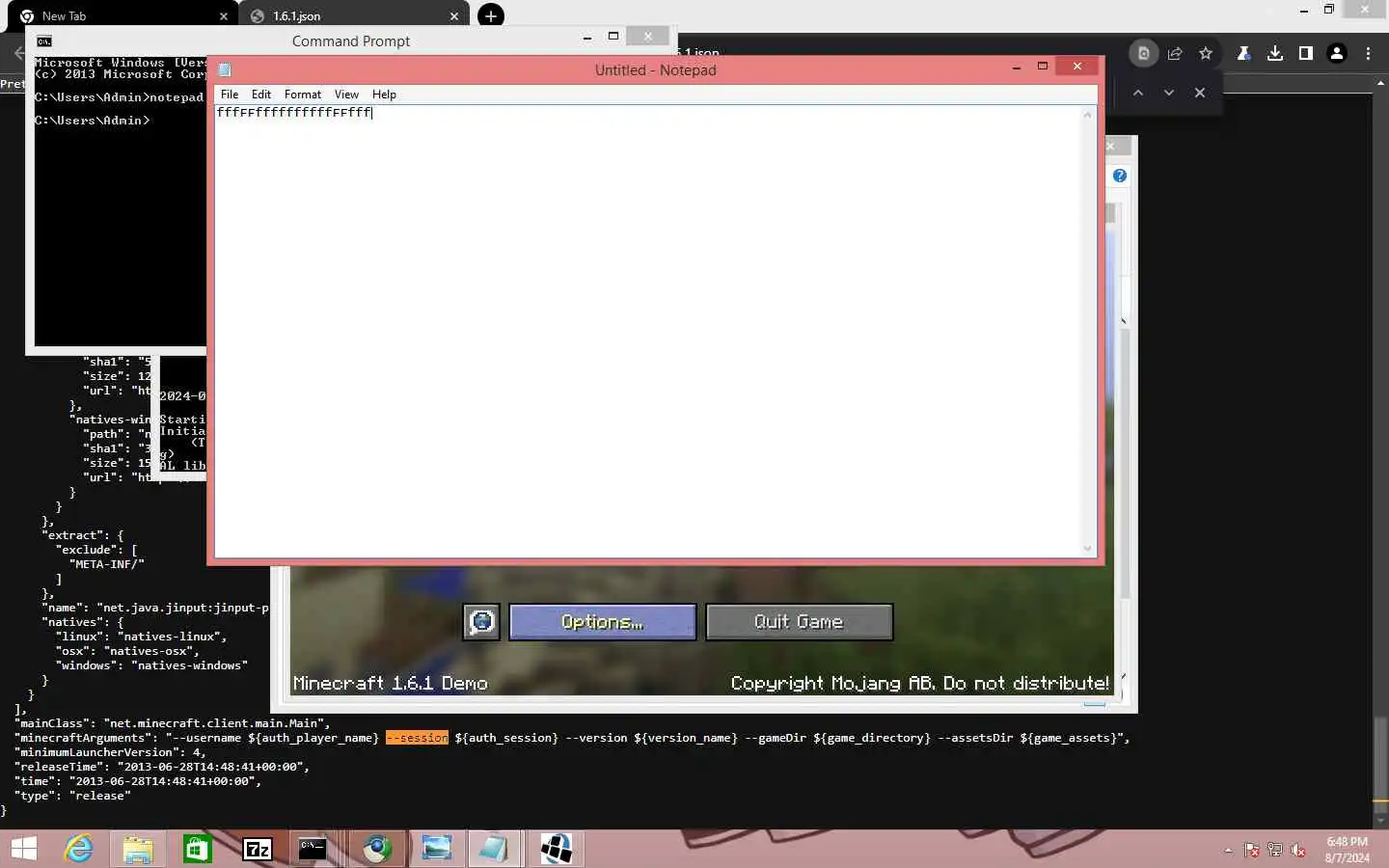This screenshot has height=868, width=1389.
Task: Click the Minecraft 1.6.1 Demo version label
Action: pyautogui.click(x=390, y=683)
